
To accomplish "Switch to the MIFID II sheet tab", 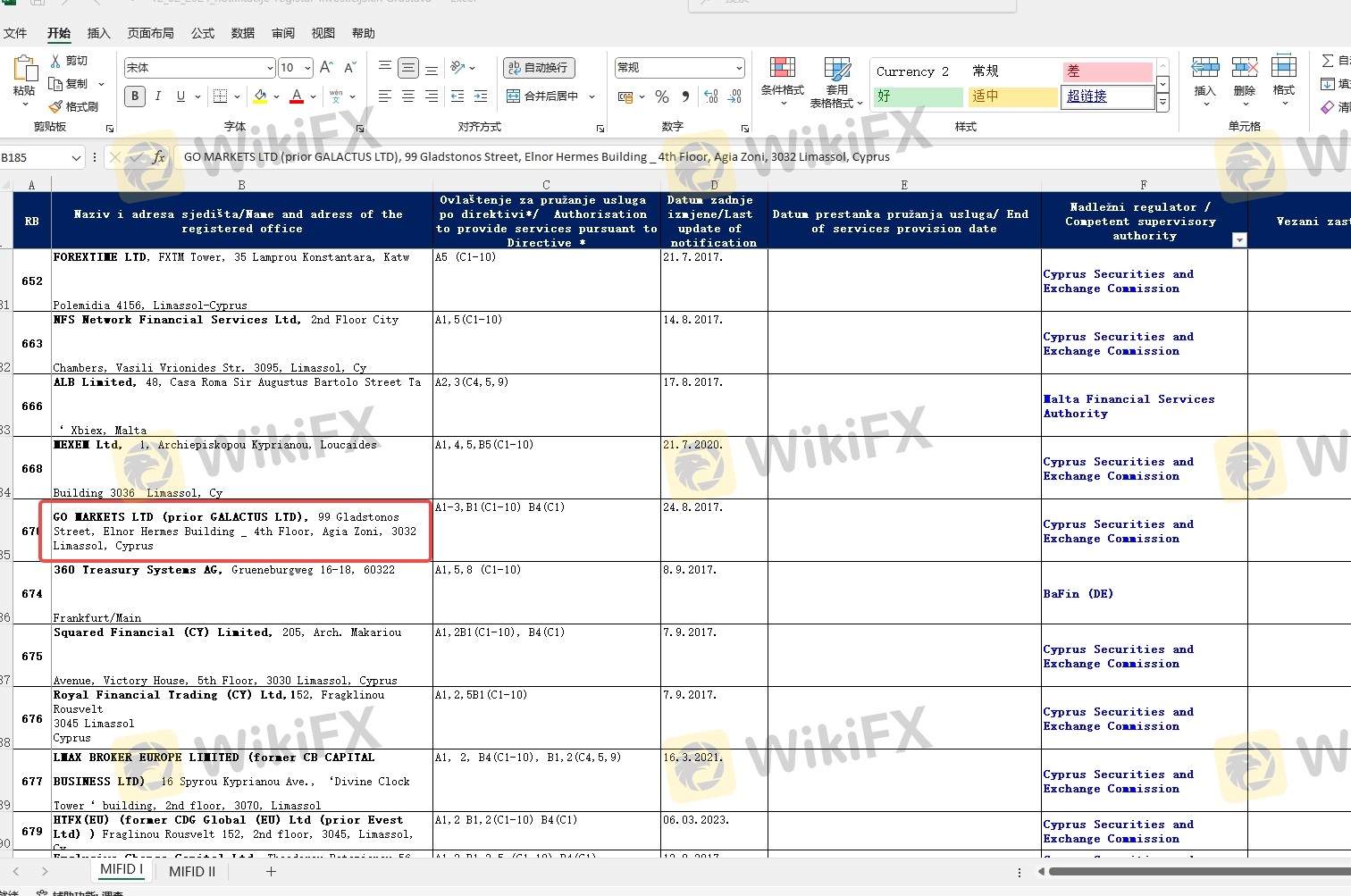I will [192, 871].
